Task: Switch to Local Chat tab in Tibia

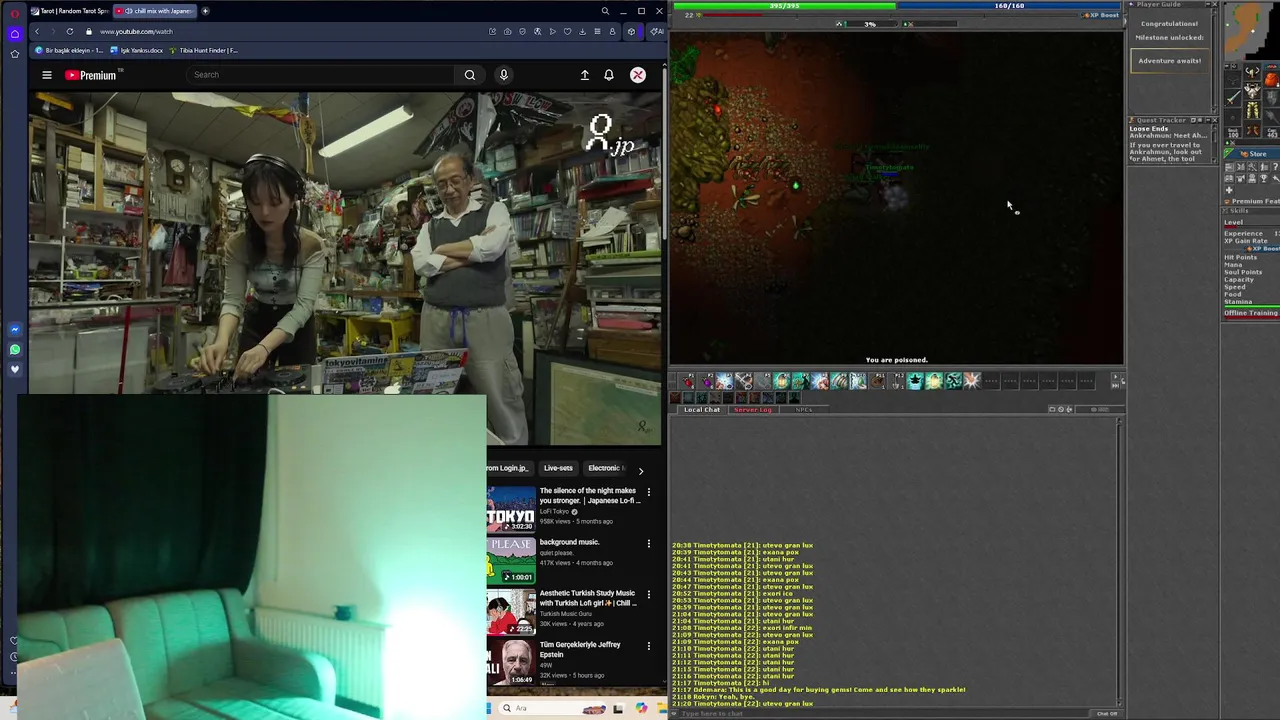Action: tap(702, 409)
